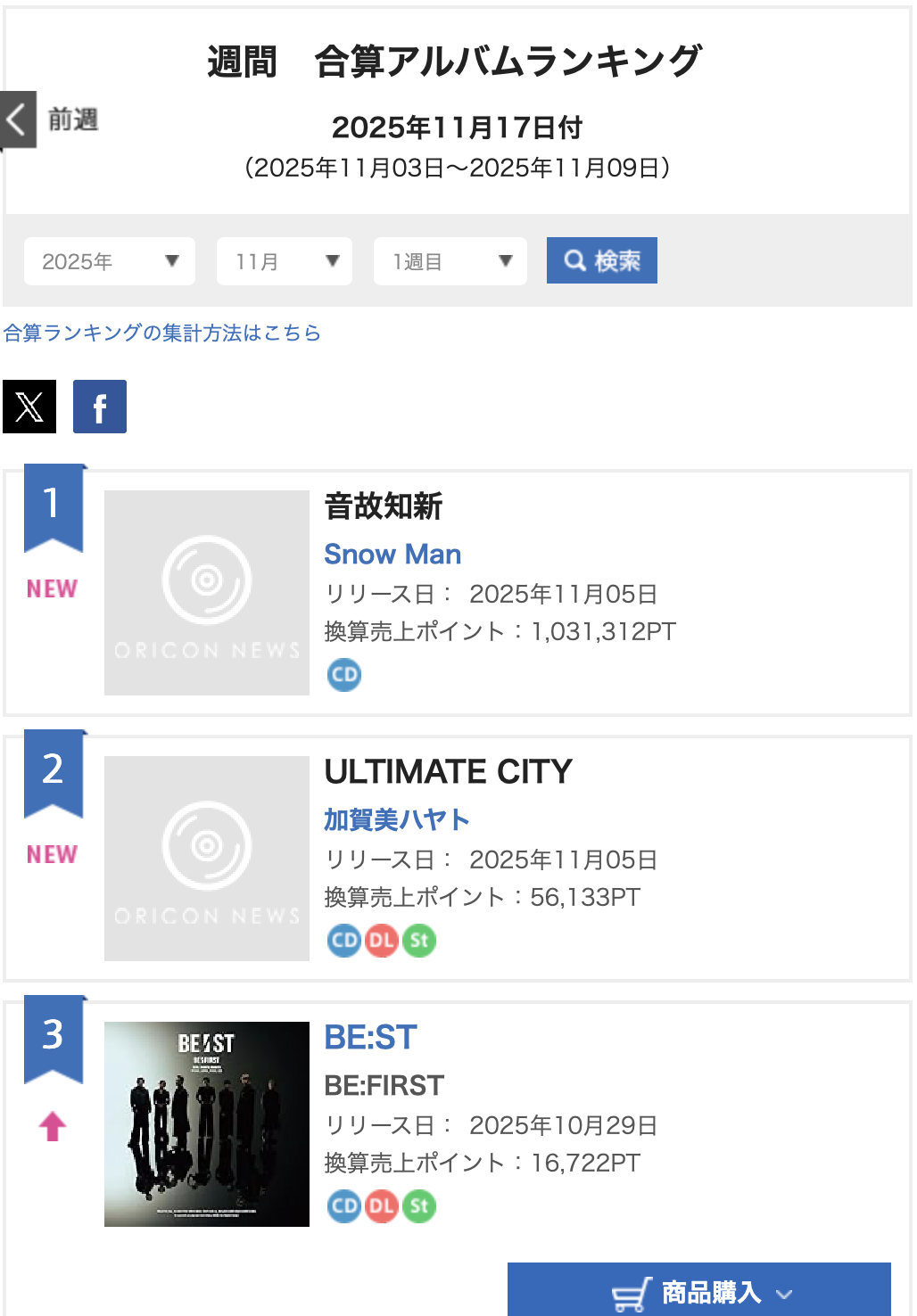Click St streaming icon under BE:ST
917x1316 pixels.
(x=419, y=1206)
